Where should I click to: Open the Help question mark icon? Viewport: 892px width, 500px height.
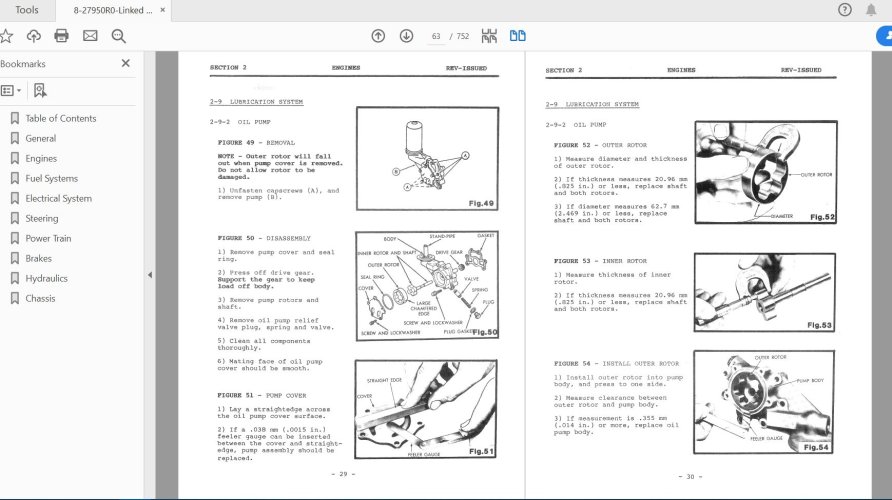(845, 10)
